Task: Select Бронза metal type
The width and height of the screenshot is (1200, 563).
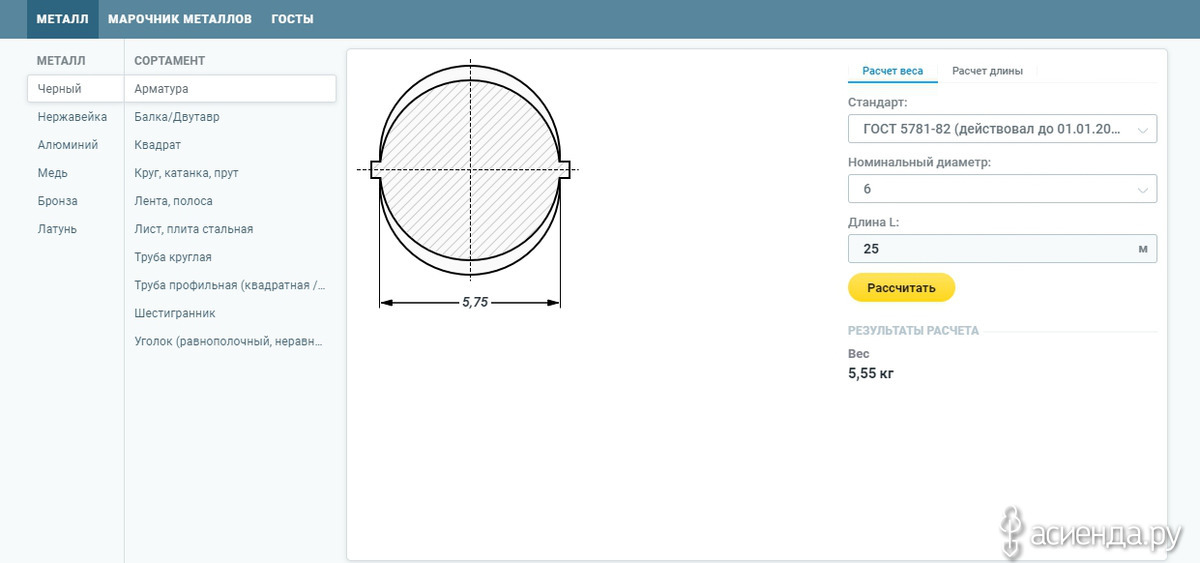Action: click(57, 201)
